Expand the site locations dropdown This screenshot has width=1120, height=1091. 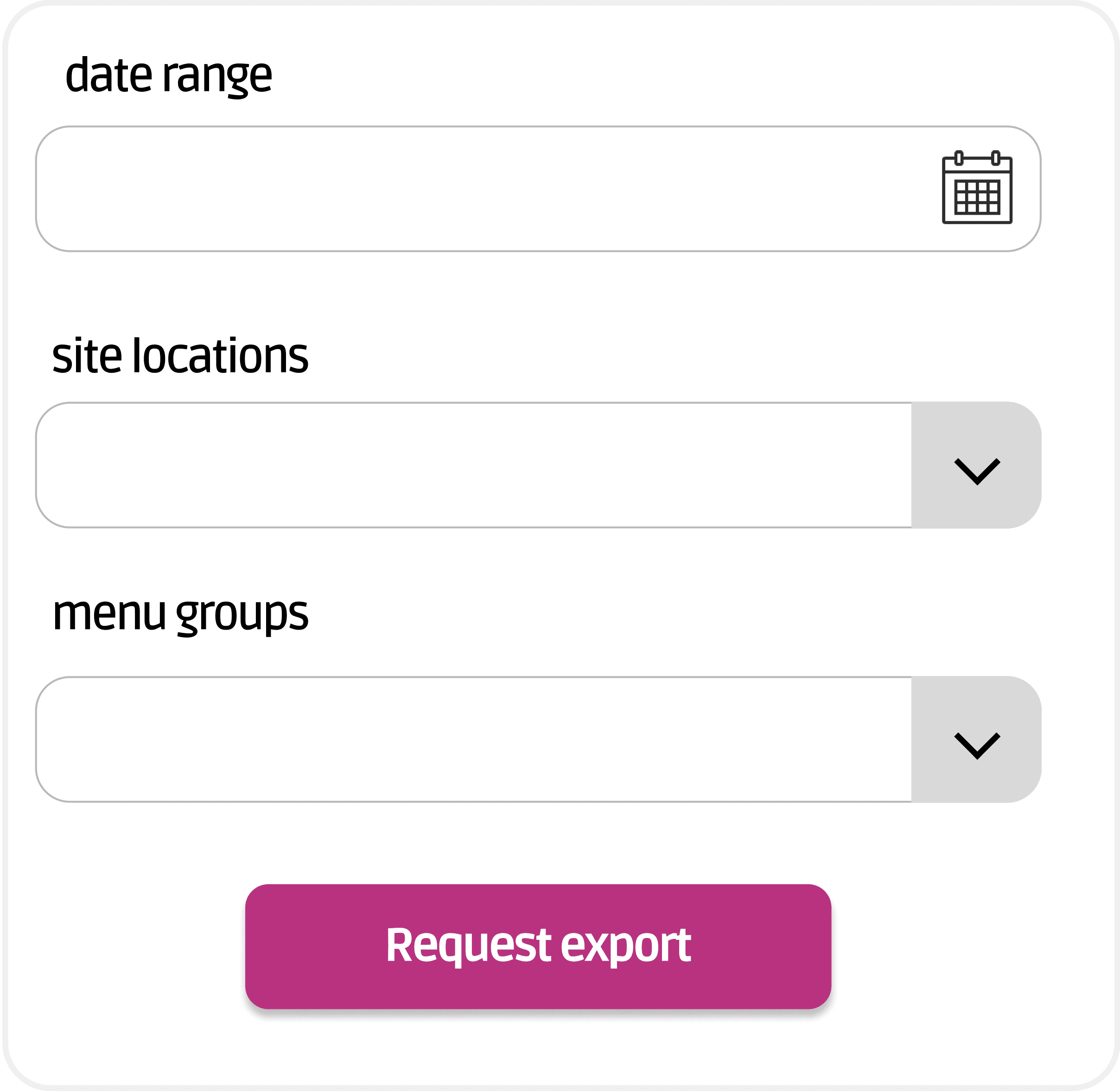tap(538, 465)
